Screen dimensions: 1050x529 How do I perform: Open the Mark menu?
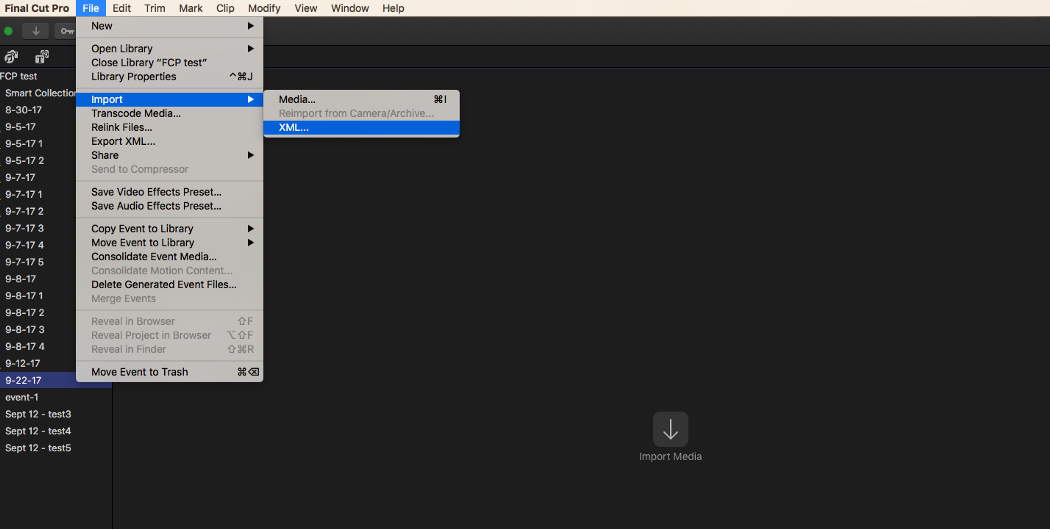coord(191,8)
